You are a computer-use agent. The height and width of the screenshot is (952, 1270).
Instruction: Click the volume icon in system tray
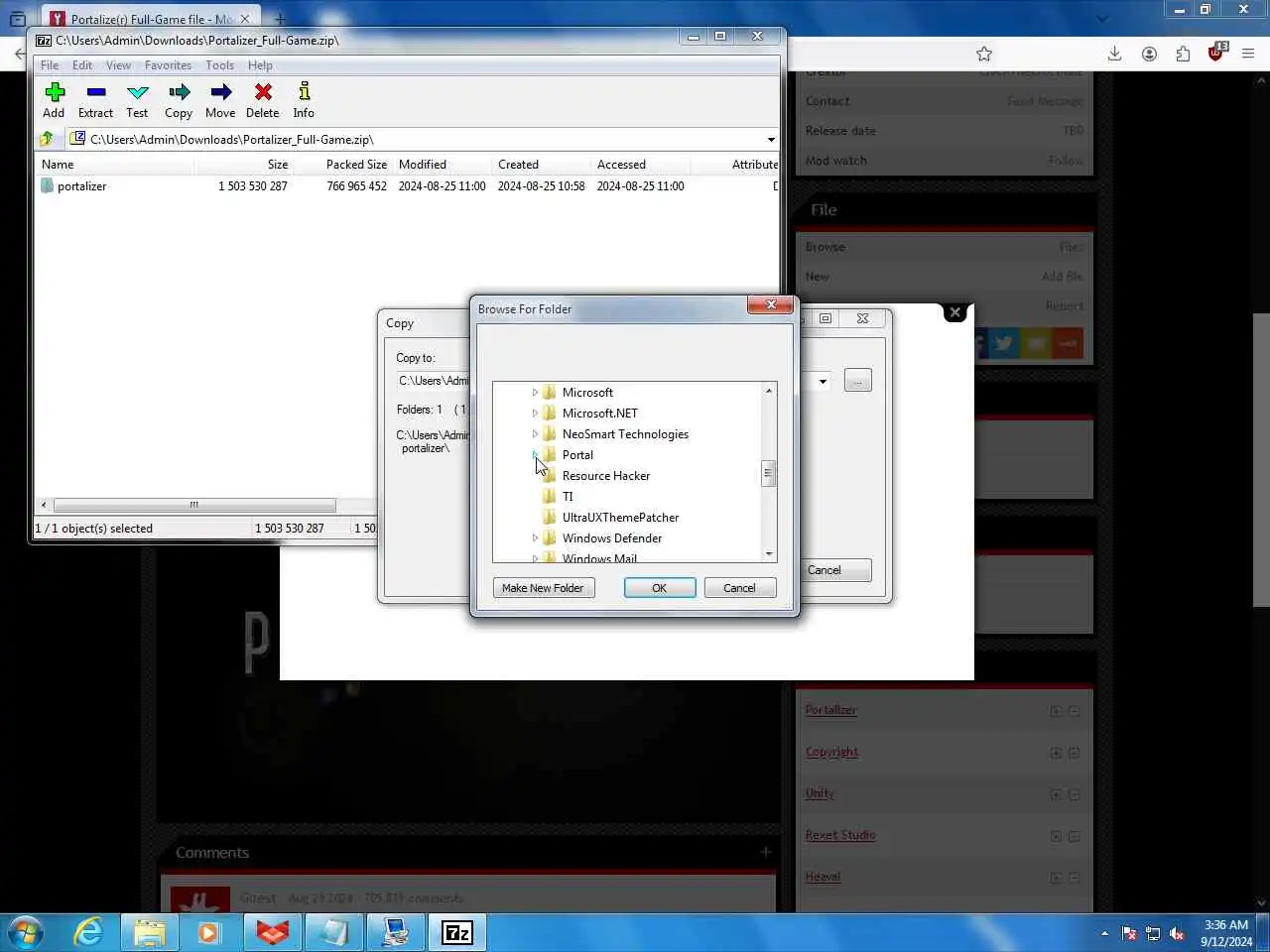(1177, 933)
